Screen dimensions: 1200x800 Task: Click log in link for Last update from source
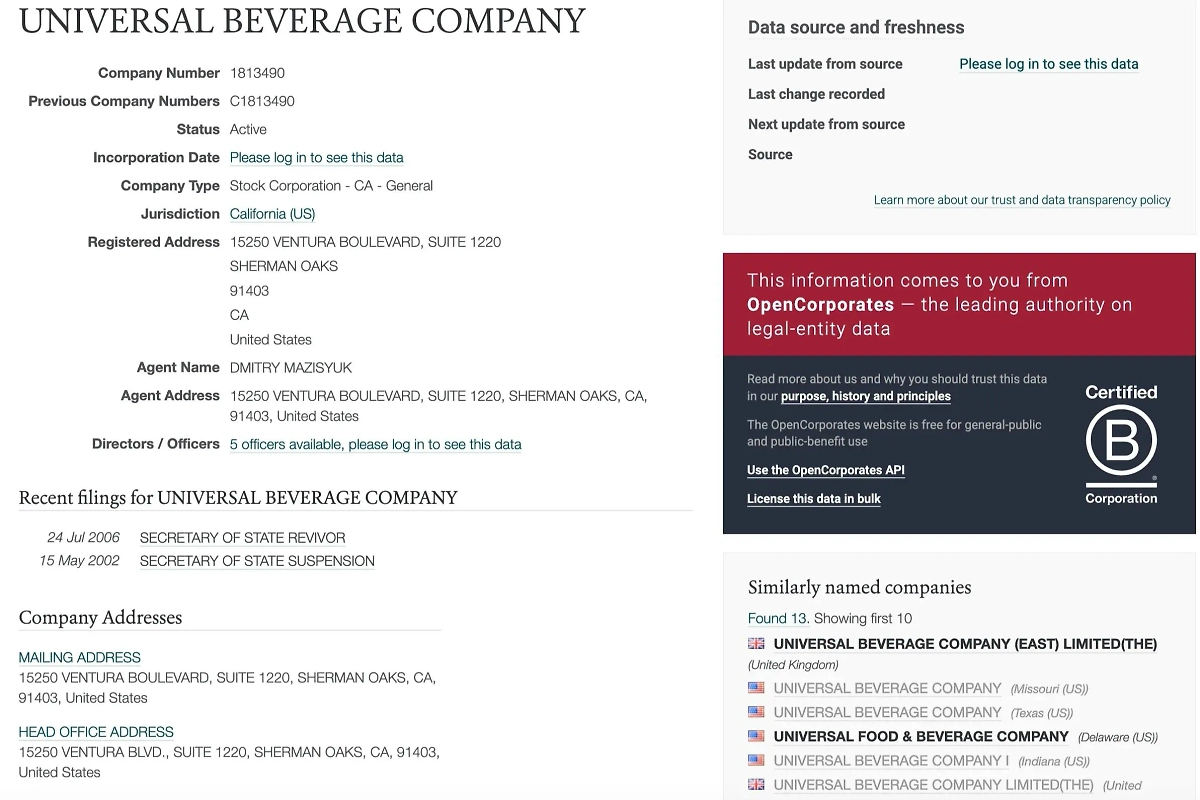pyautogui.click(x=1048, y=64)
